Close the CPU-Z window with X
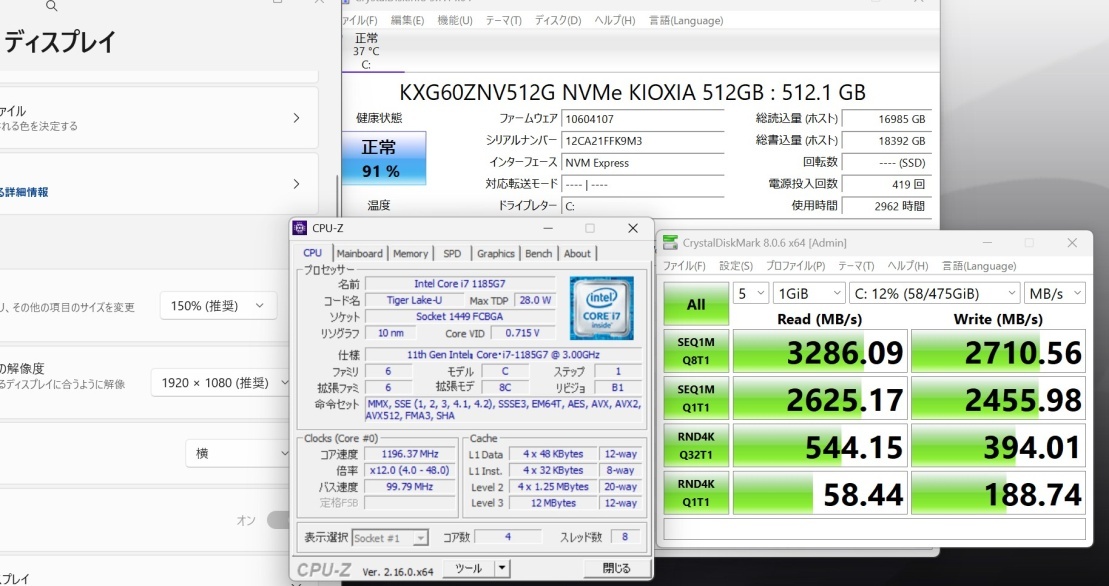 (633, 228)
